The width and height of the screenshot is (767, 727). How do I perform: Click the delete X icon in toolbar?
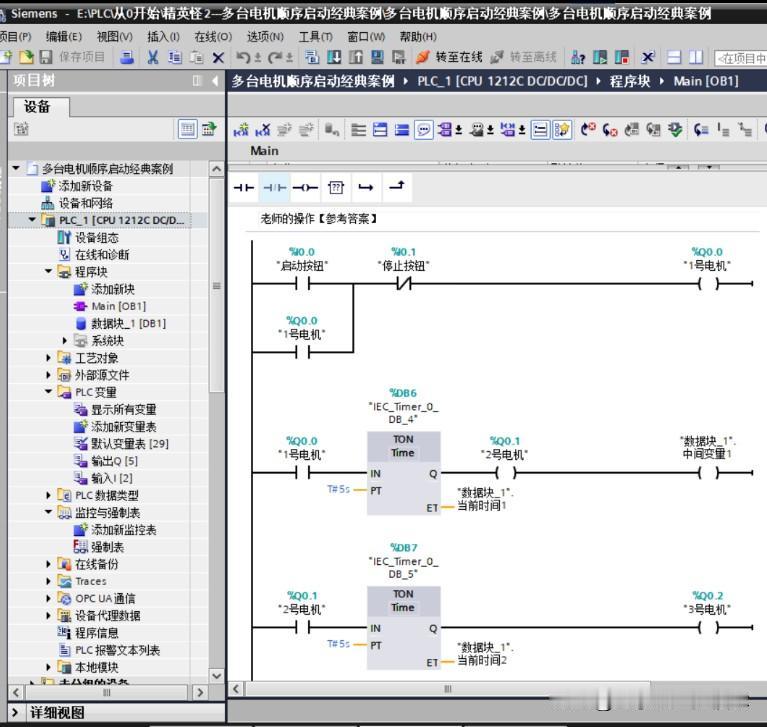(x=218, y=58)
